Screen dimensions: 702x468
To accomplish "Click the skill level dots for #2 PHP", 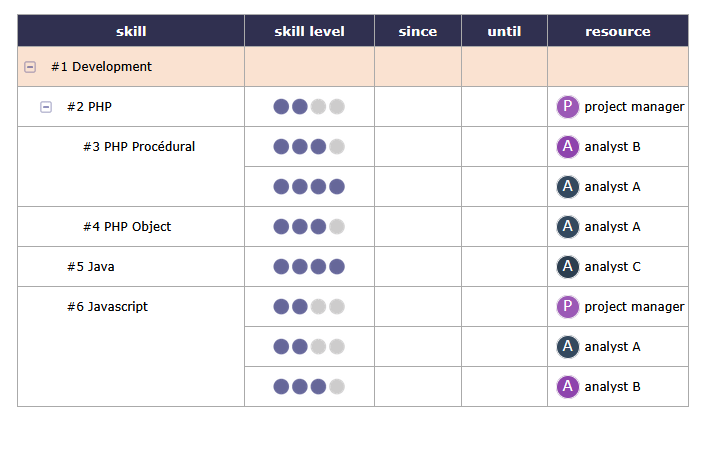I will (309, 107).
